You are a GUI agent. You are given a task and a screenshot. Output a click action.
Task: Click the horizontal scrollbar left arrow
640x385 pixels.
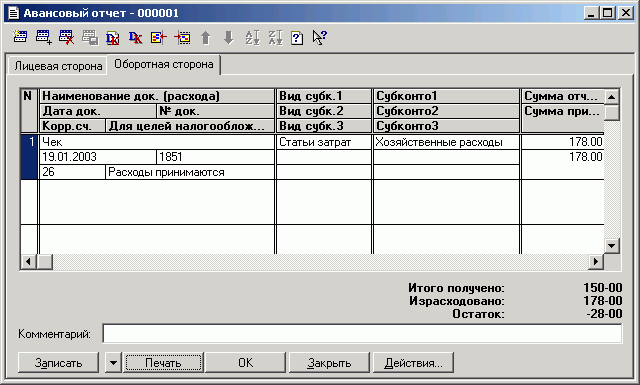pyautogui.click(x=28, y=261)
